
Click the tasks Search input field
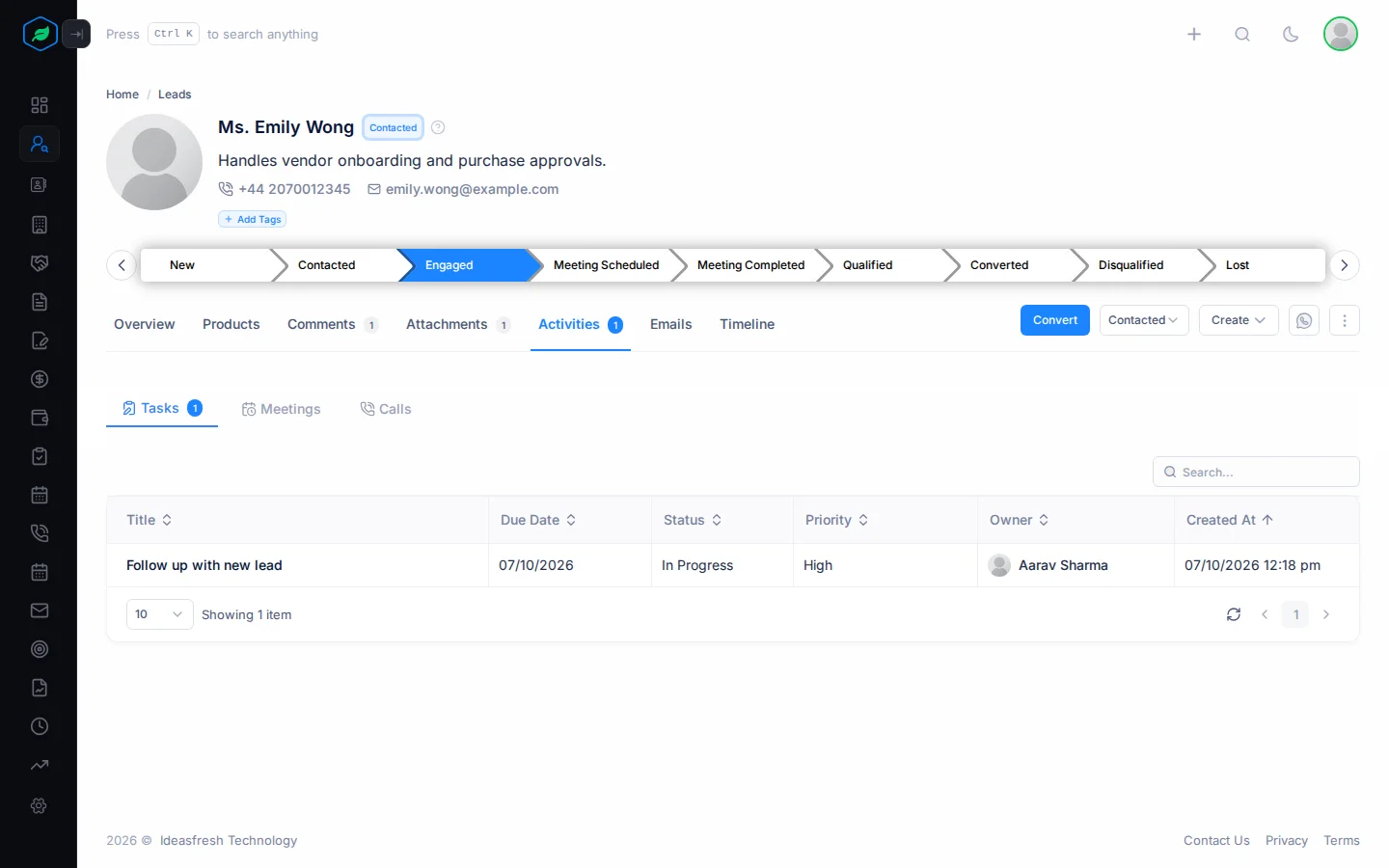pyautogui.click(x=1256, y=472)
